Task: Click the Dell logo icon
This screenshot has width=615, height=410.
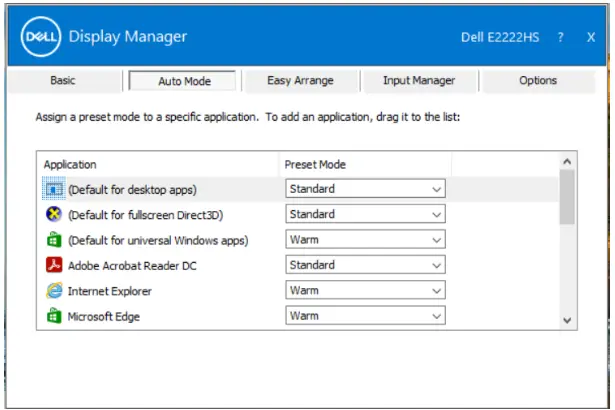Action: point(41,36)
